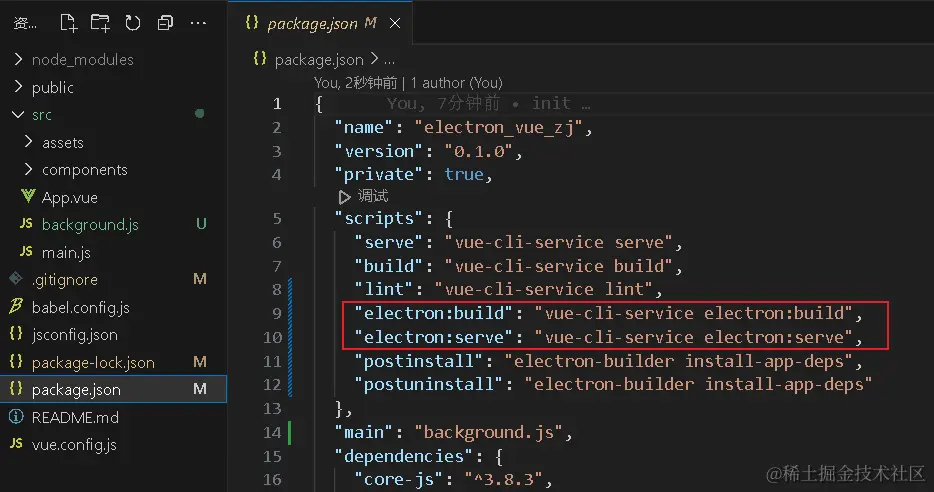This screenshot has height=492, width=934.
Task: Click the "electron:build" key on line 9
Action: point(434,313)
